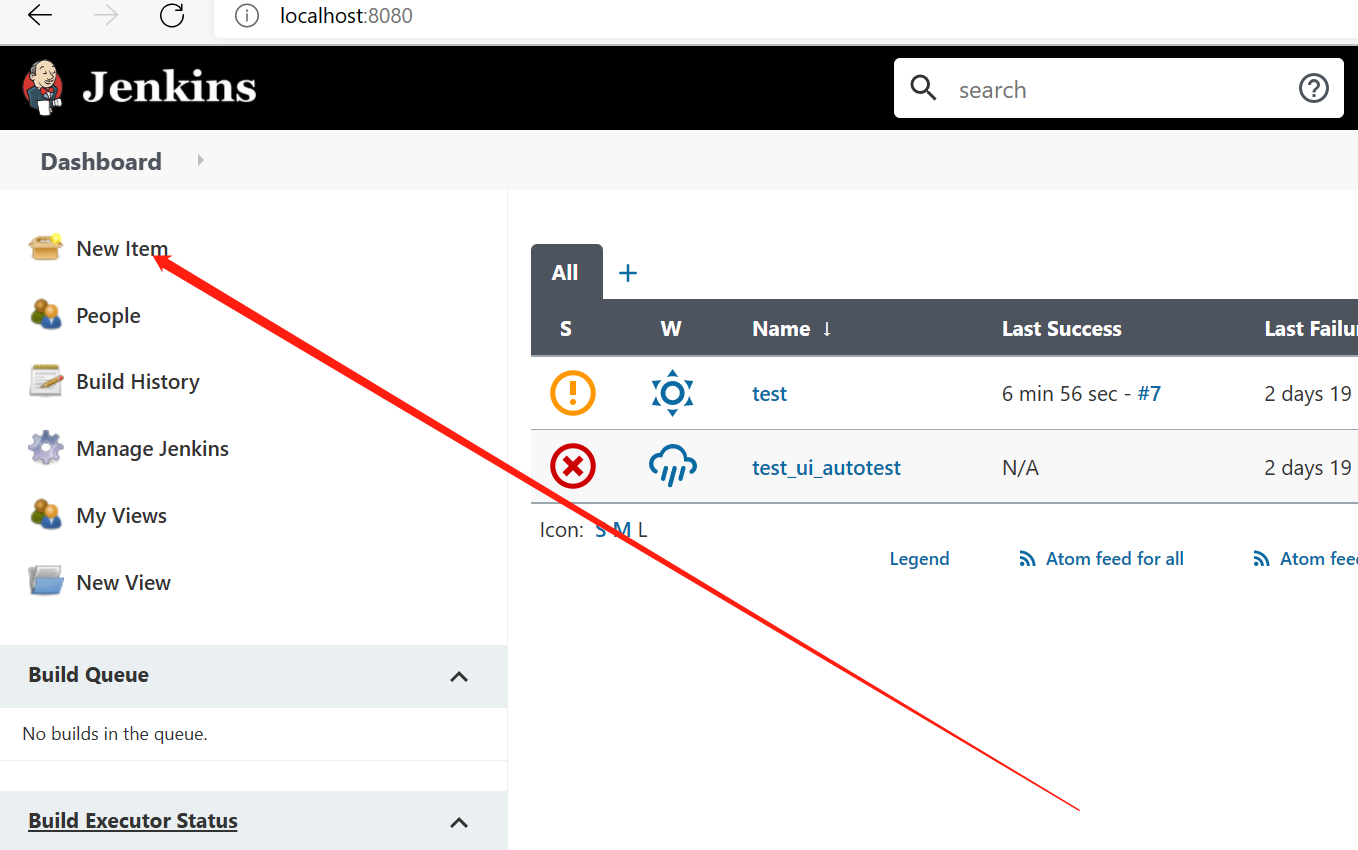Screen dimensions: 1358x850
Task: Click the site info icon in address bar
Action: pyautogui.click(x=246, y=16)
